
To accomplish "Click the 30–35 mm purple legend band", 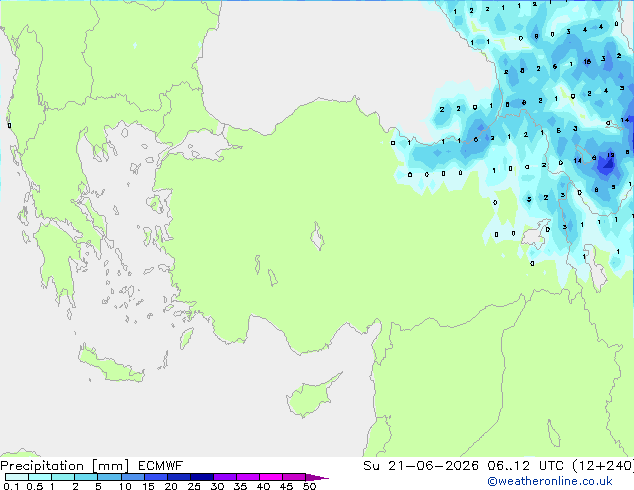I will click(224, 477).
